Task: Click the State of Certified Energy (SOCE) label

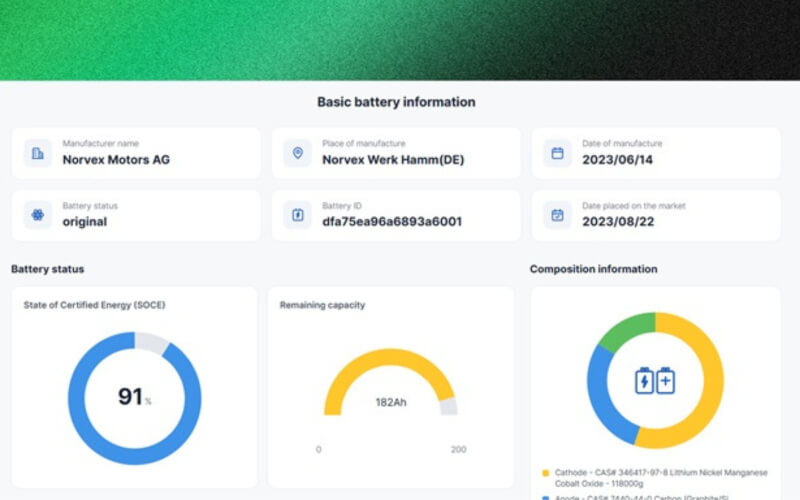Action: 94,305
